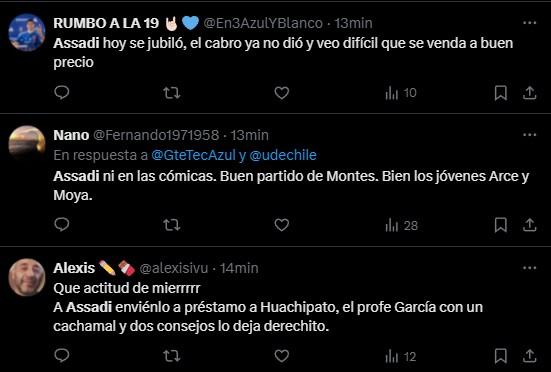Share the tweet by Alexis

coord(529,356)
